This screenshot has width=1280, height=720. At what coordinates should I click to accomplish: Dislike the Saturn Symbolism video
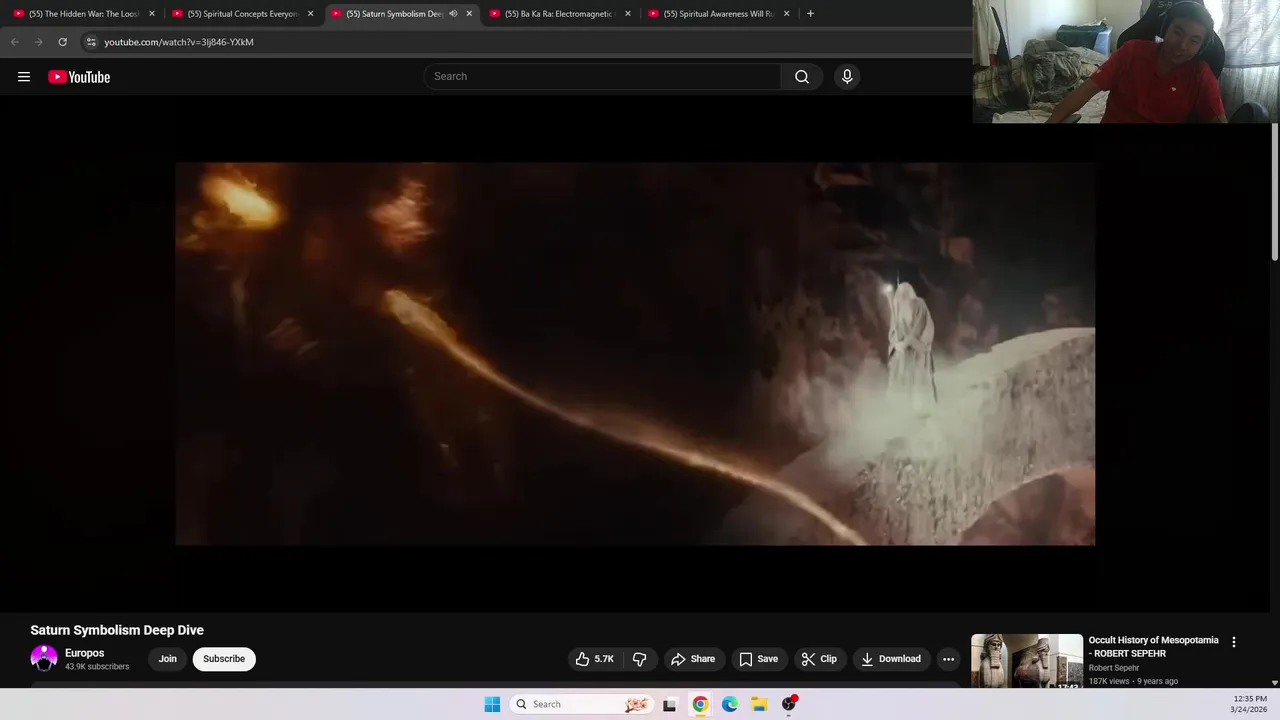click(640, 659)
